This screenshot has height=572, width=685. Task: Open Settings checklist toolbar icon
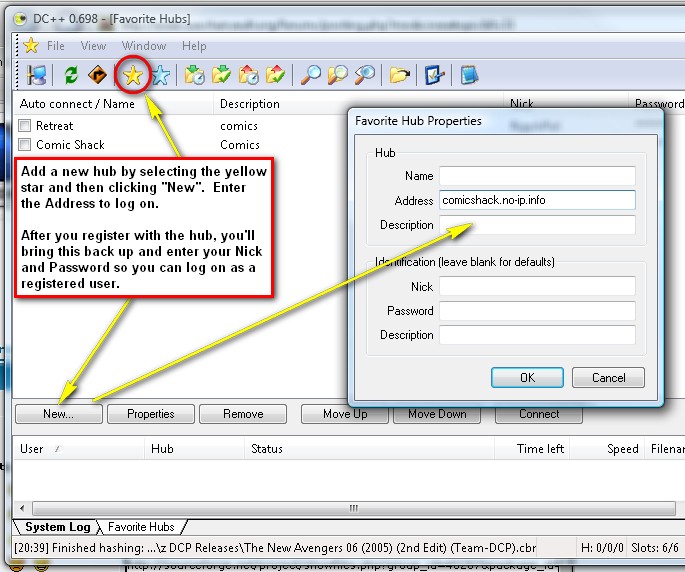coord(434,75)
